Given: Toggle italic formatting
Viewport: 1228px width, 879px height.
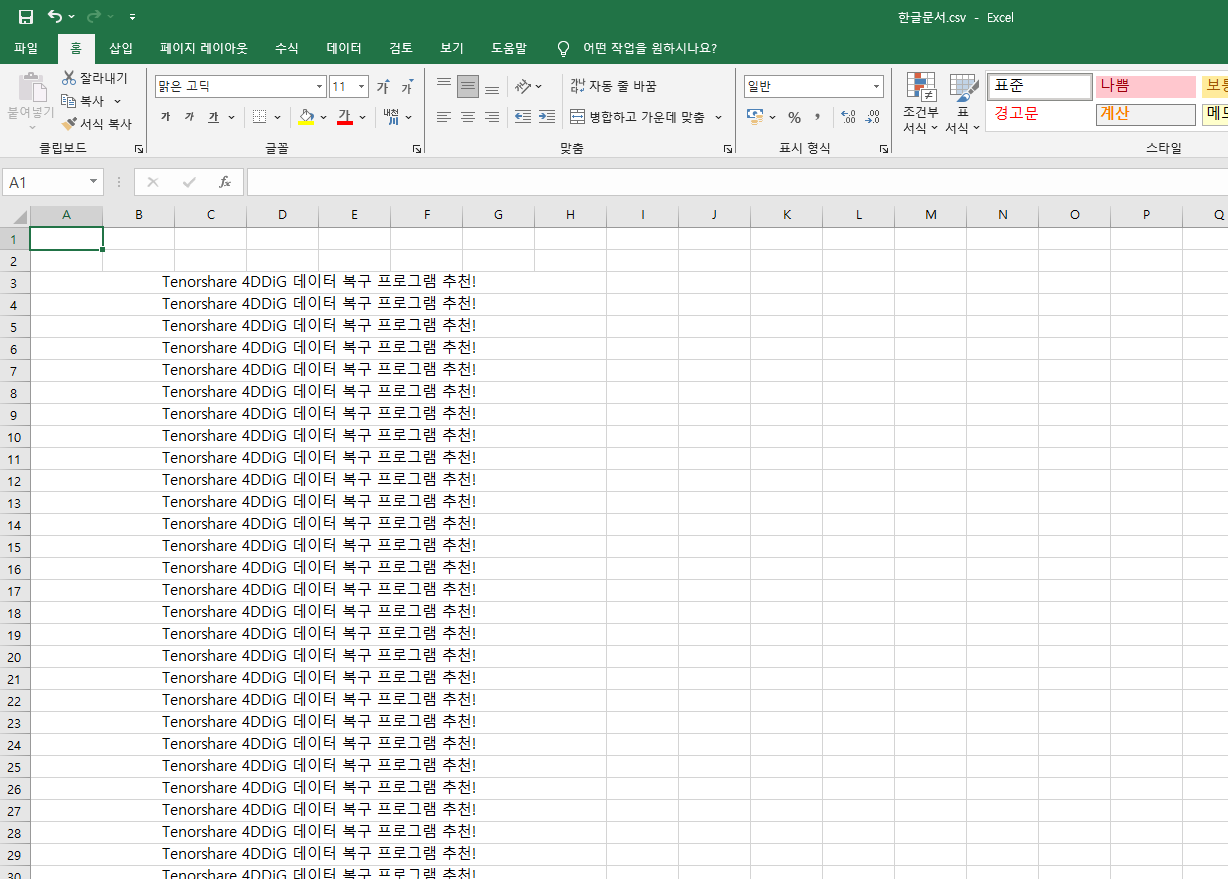Looking at the screenshot, I should (x=189, y=117).
